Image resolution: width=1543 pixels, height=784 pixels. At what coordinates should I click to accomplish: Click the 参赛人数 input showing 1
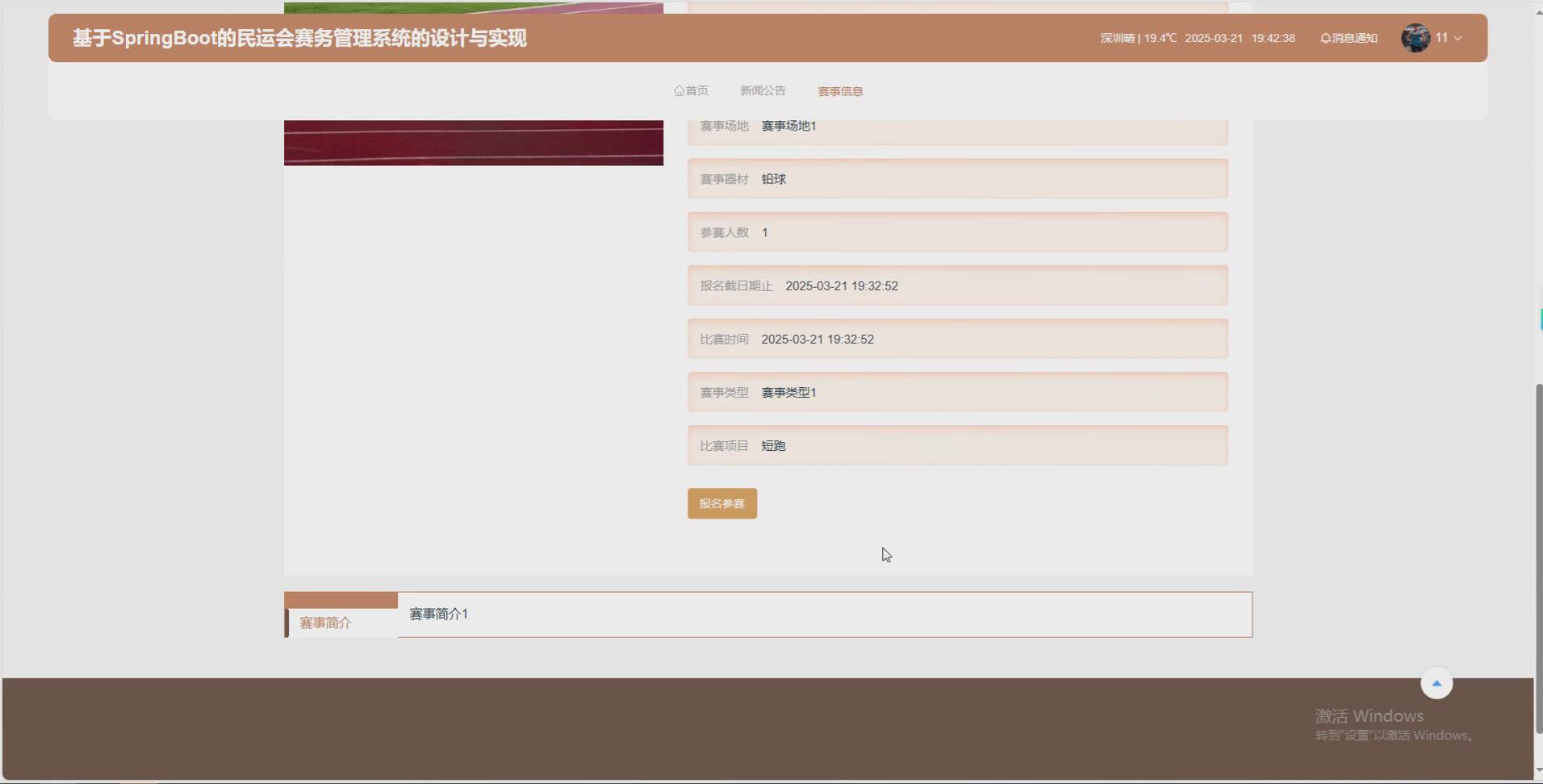956,231
